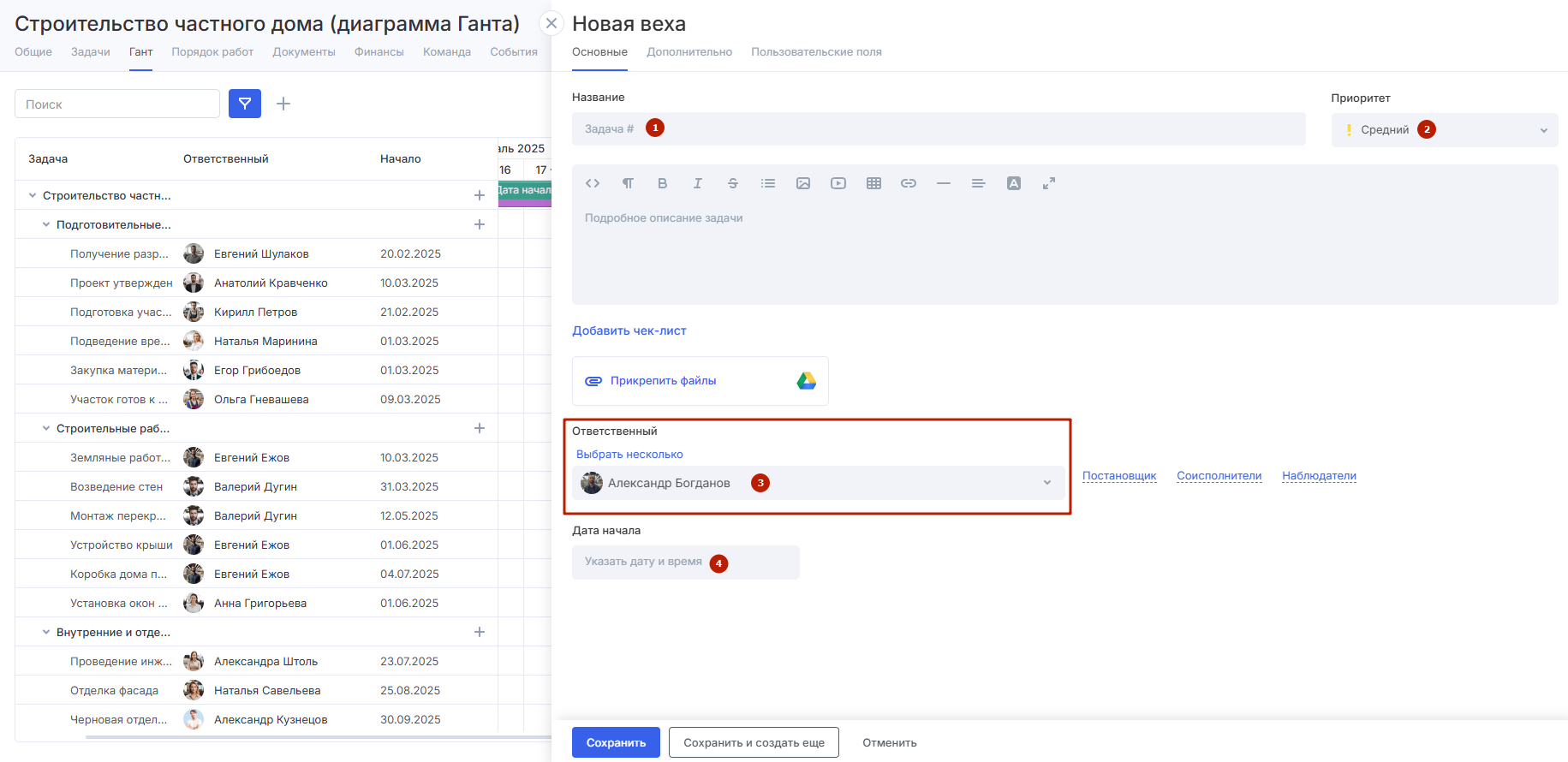Add task in Подготовительные... group

480,224
